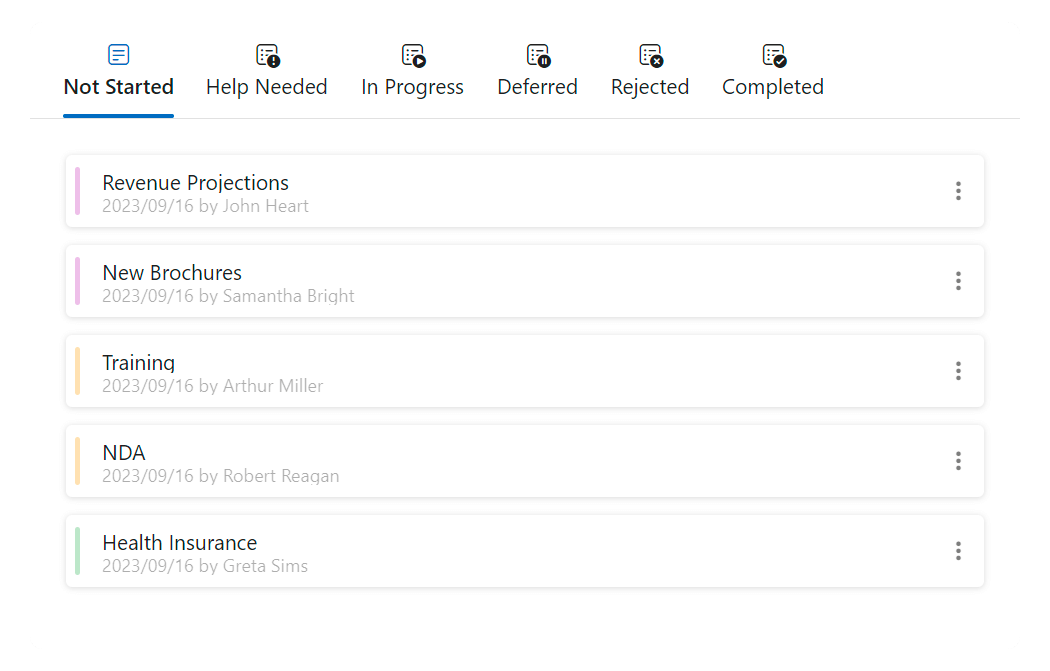Open the NDA task kebab menu
Screen dimensions: 1050x671
pyautogui.click(x=958, y=461)
